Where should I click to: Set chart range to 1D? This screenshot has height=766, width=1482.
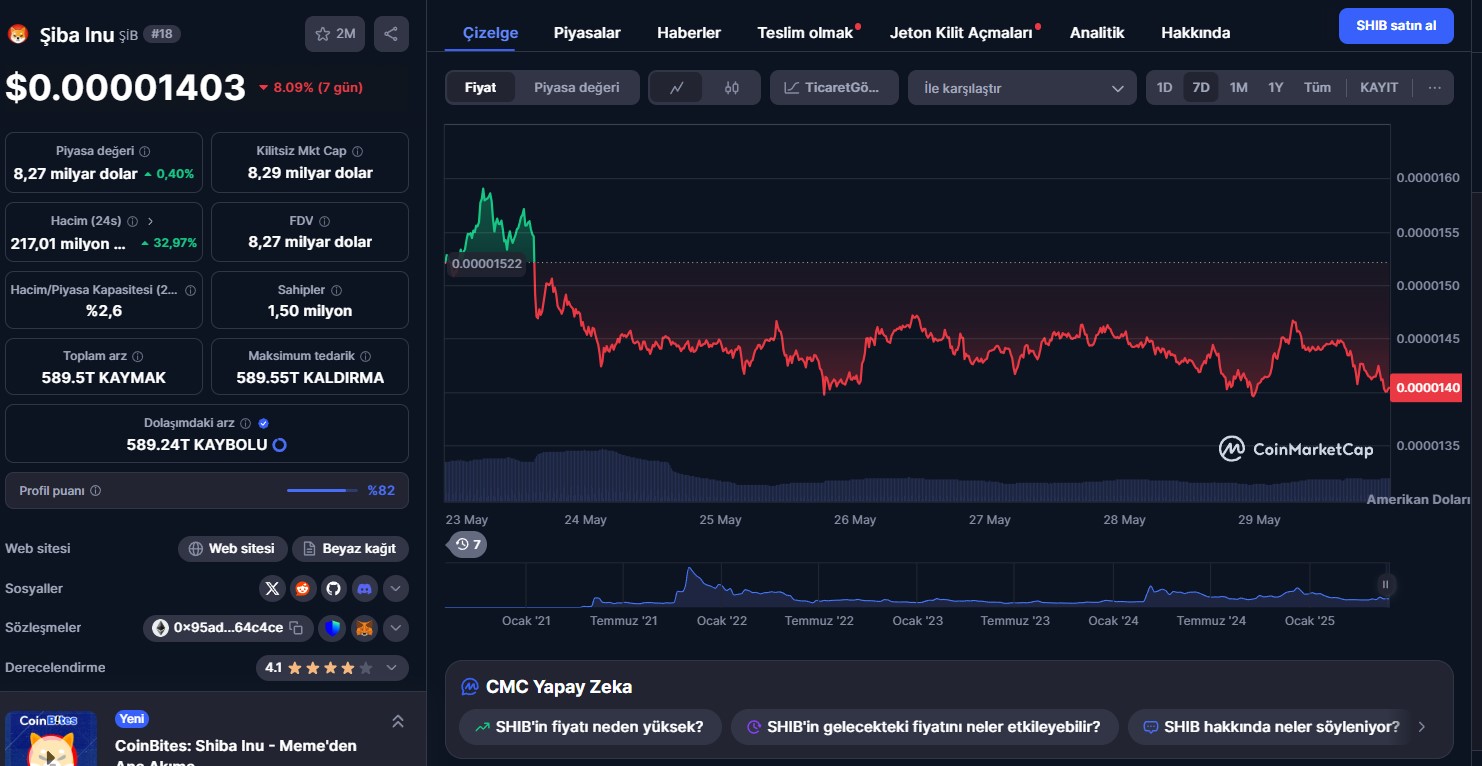pos(1165,88)
